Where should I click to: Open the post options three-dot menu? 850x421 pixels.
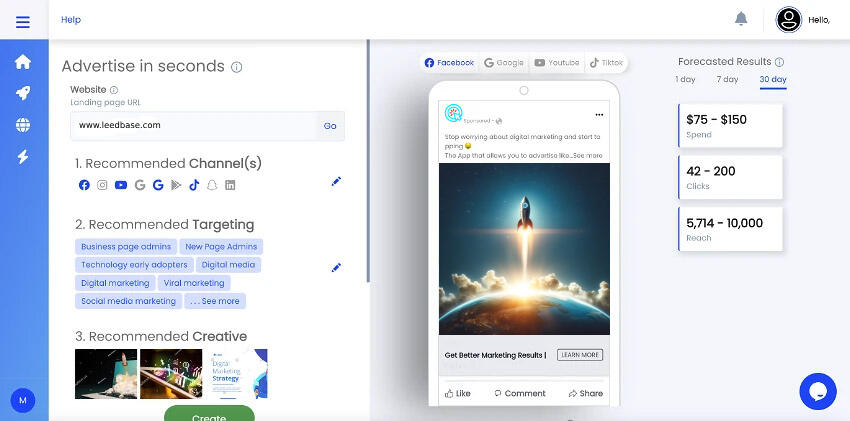tap(599, 114)
